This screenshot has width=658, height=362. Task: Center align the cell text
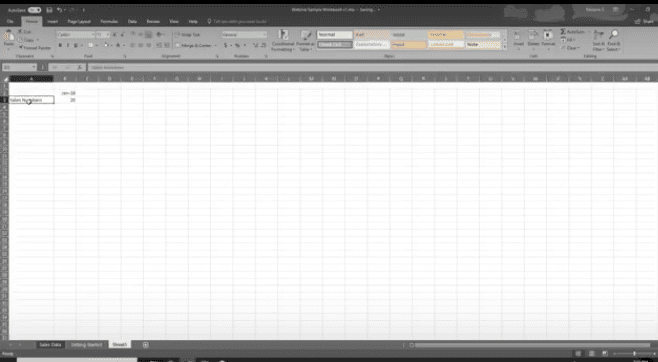pyautogui.click(x=141, y=45)
